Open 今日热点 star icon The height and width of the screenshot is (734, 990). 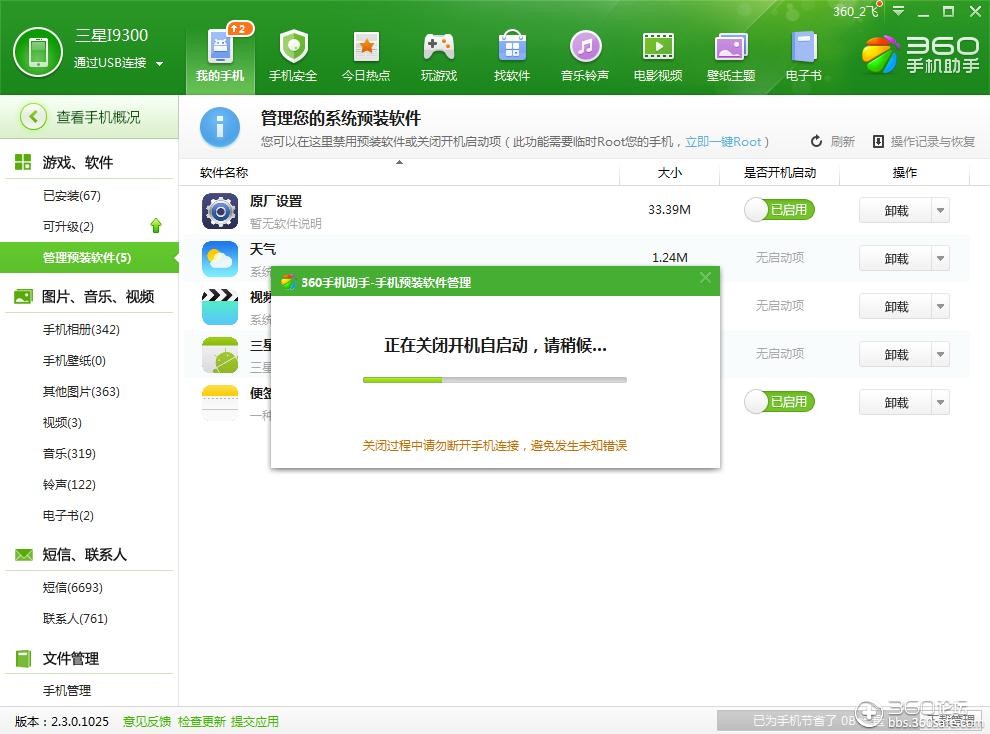[x=366, y=57]
